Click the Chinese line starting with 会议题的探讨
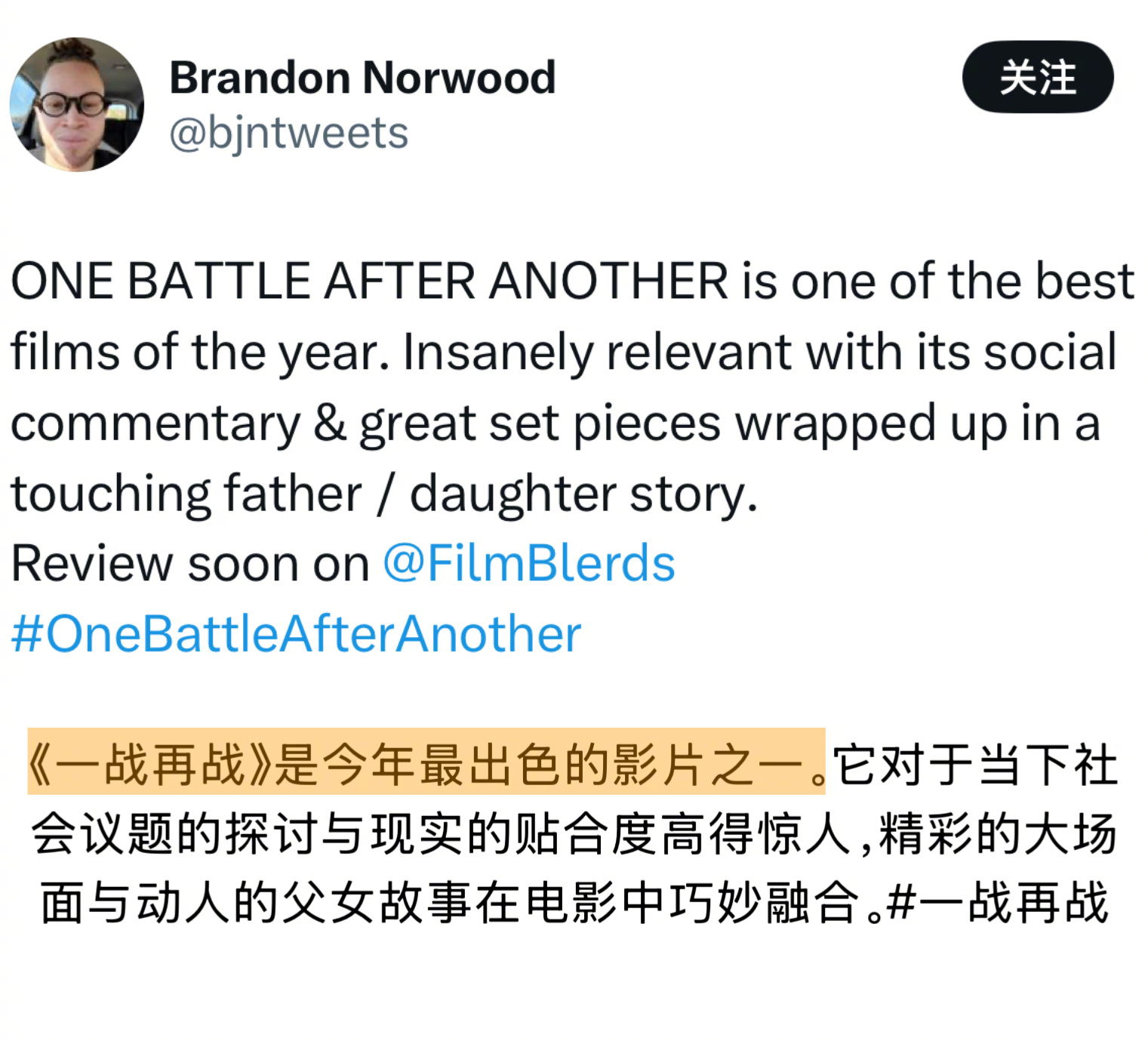The height and width of the screenshot is (1041, 1148). point(574,833)
